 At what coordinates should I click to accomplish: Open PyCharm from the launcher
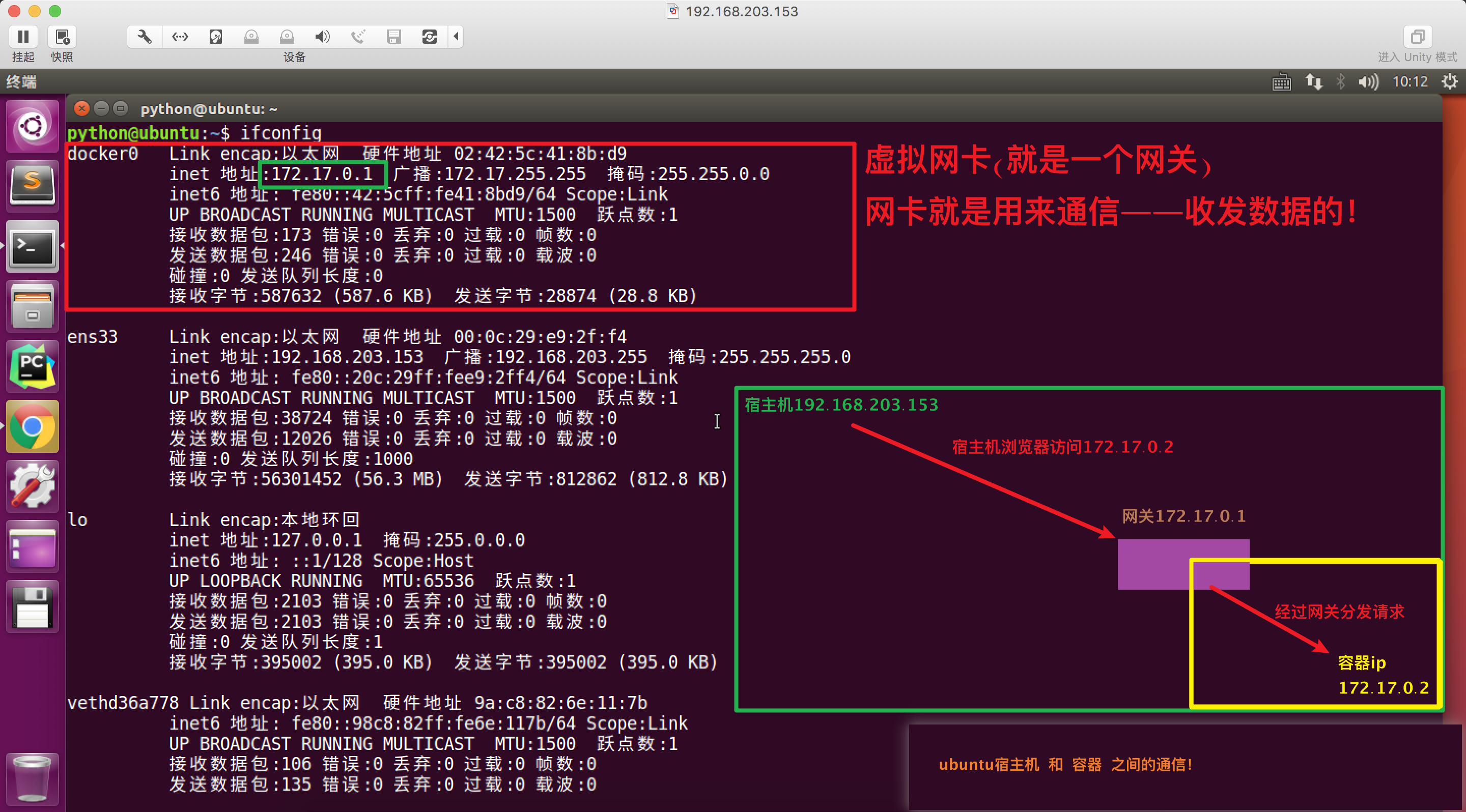[33, 367]
